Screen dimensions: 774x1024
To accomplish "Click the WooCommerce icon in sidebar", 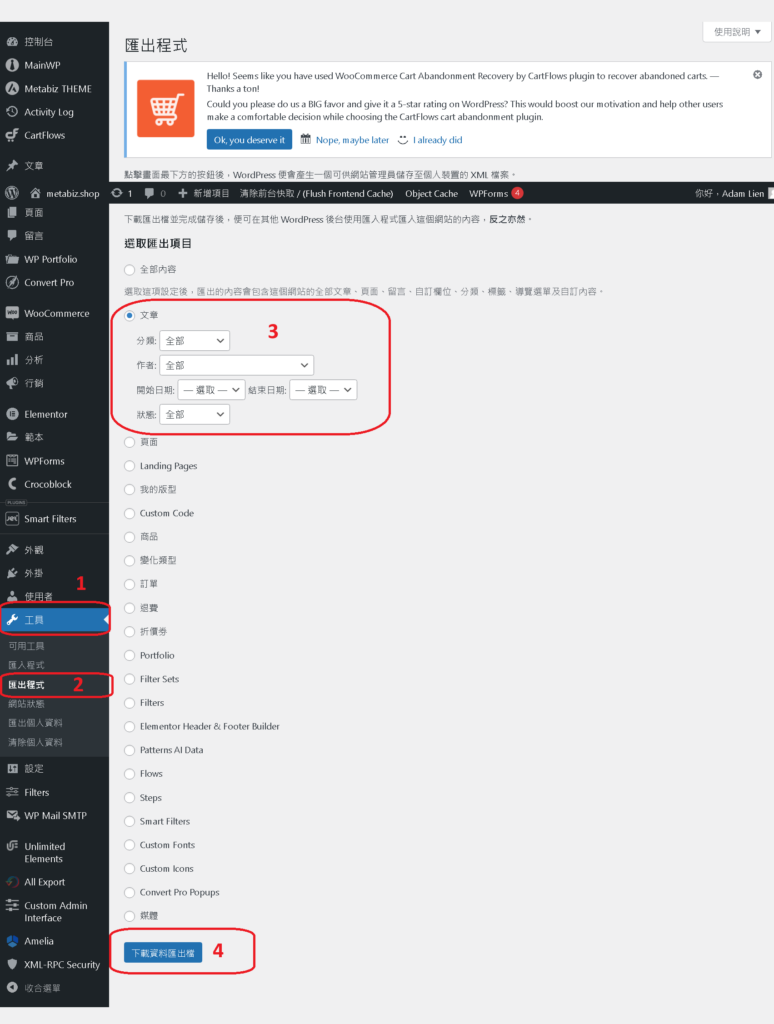I will tap(12, 313).
